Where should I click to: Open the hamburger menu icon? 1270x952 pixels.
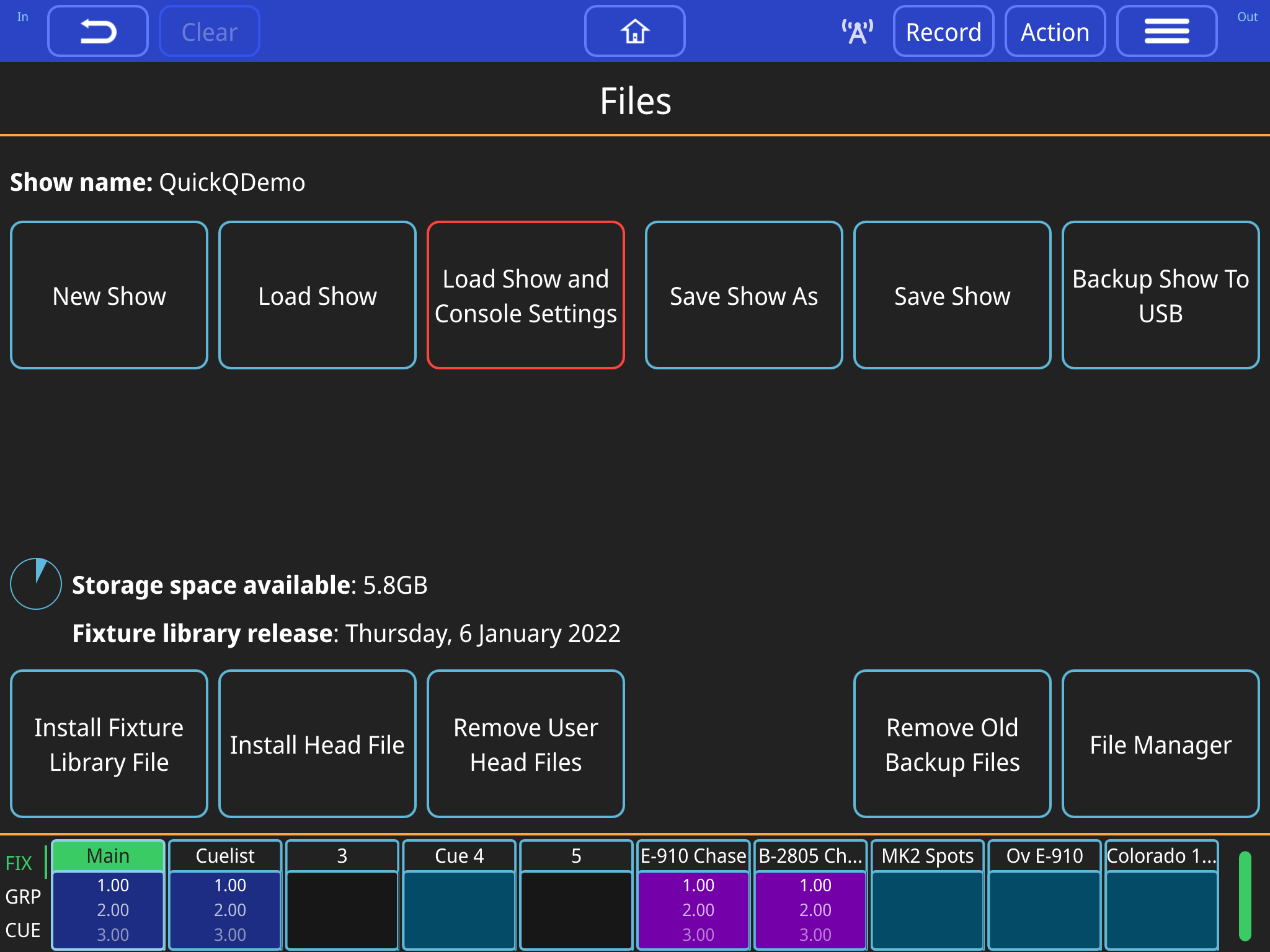click(1166, 30)
